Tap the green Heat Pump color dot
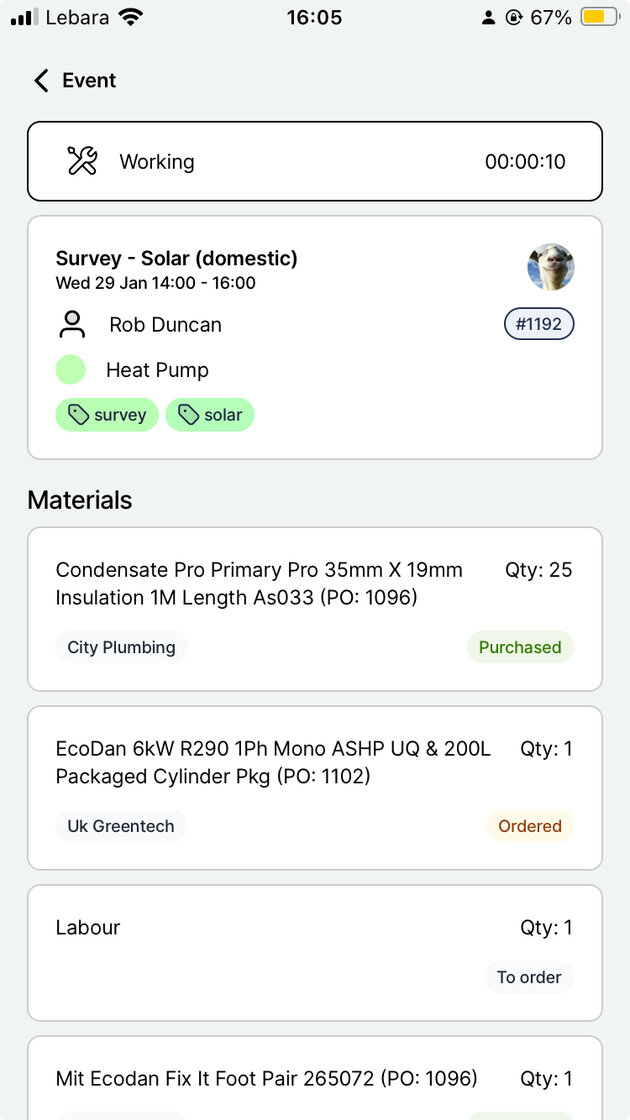This screenshot has width=630, height=1120. click(x=71, y=370)
